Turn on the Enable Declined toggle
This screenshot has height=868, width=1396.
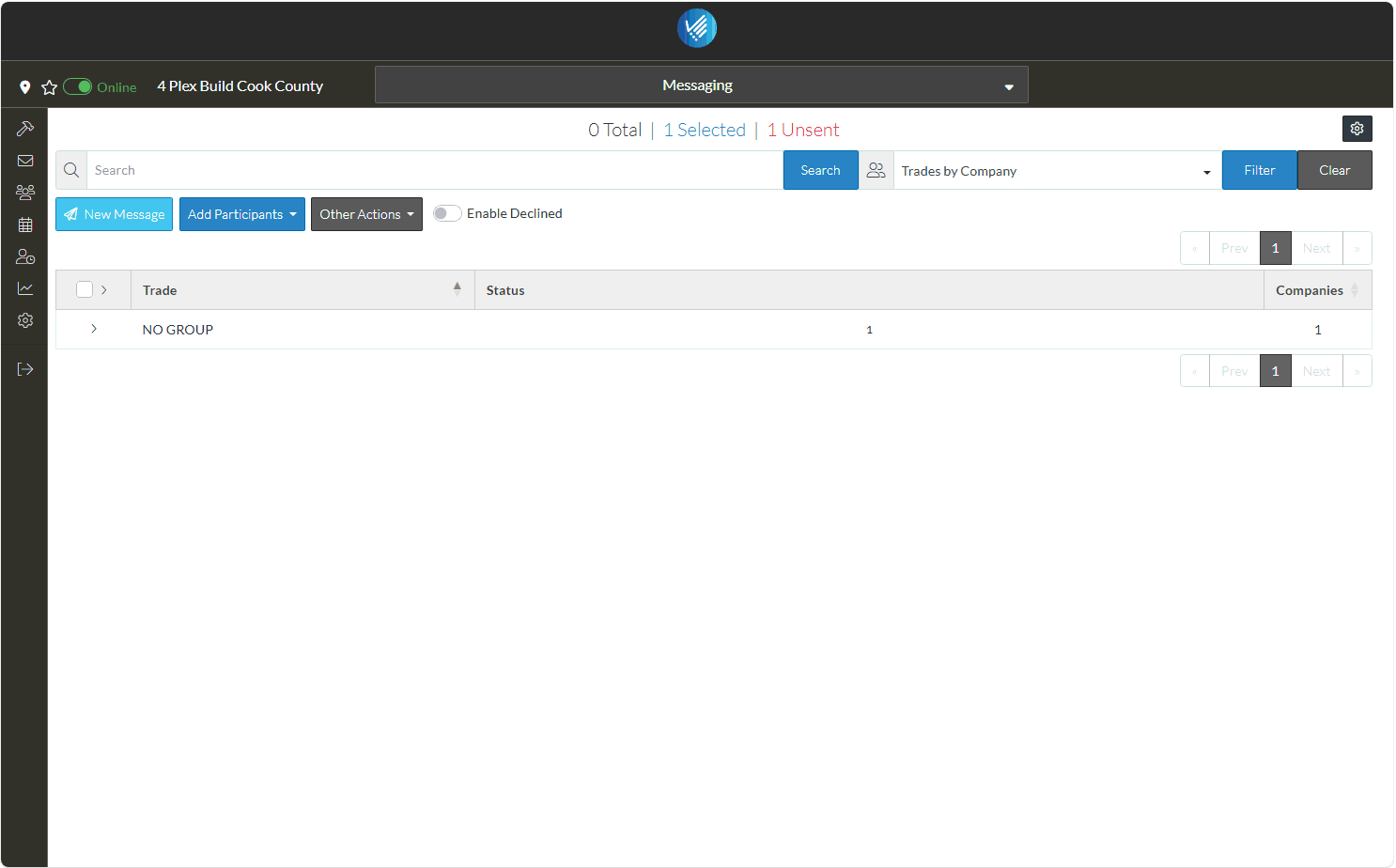[447, 213]
